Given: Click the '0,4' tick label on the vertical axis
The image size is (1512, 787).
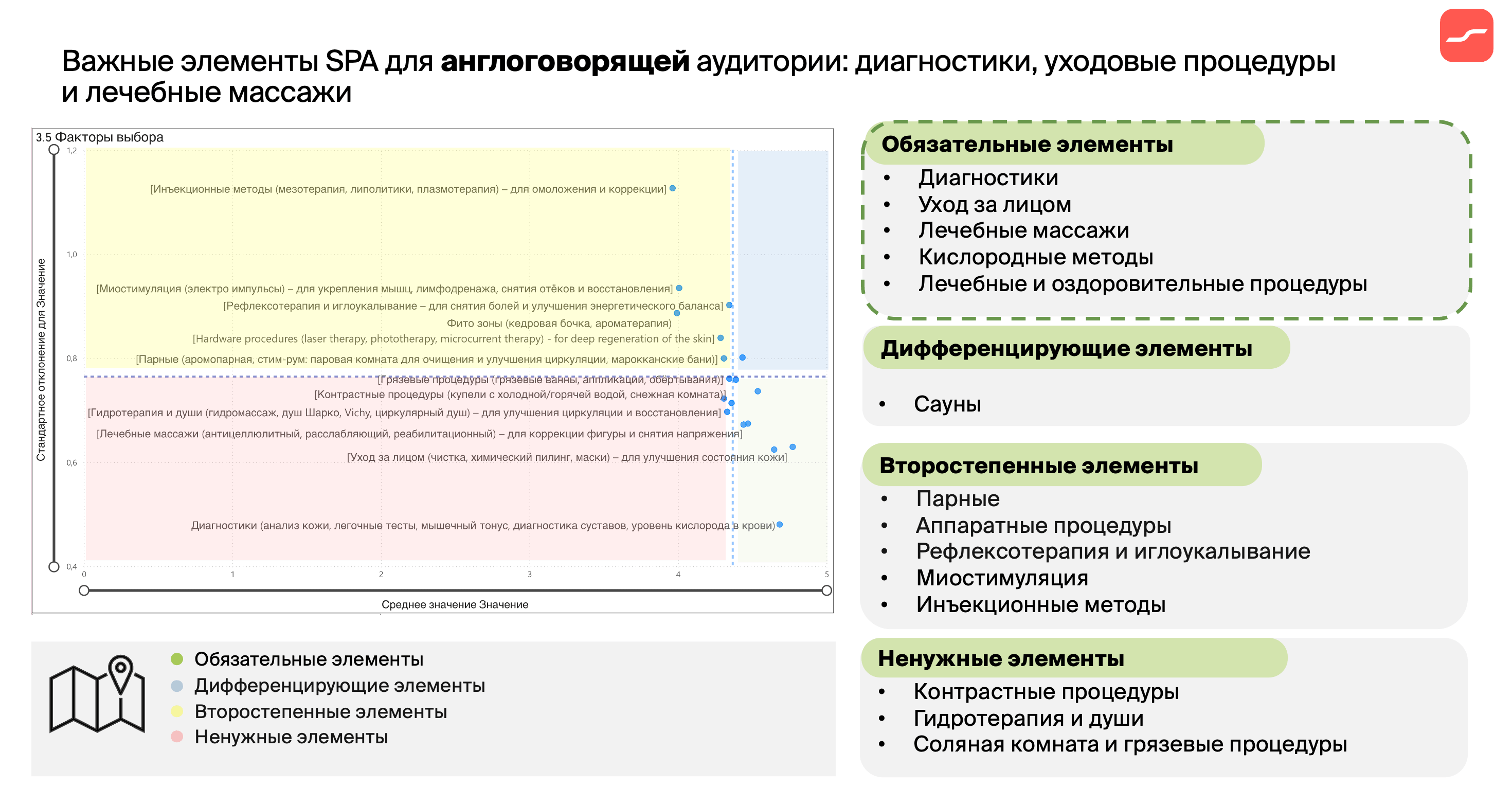Looking at the screenshot, I should [x=71, y=566].
